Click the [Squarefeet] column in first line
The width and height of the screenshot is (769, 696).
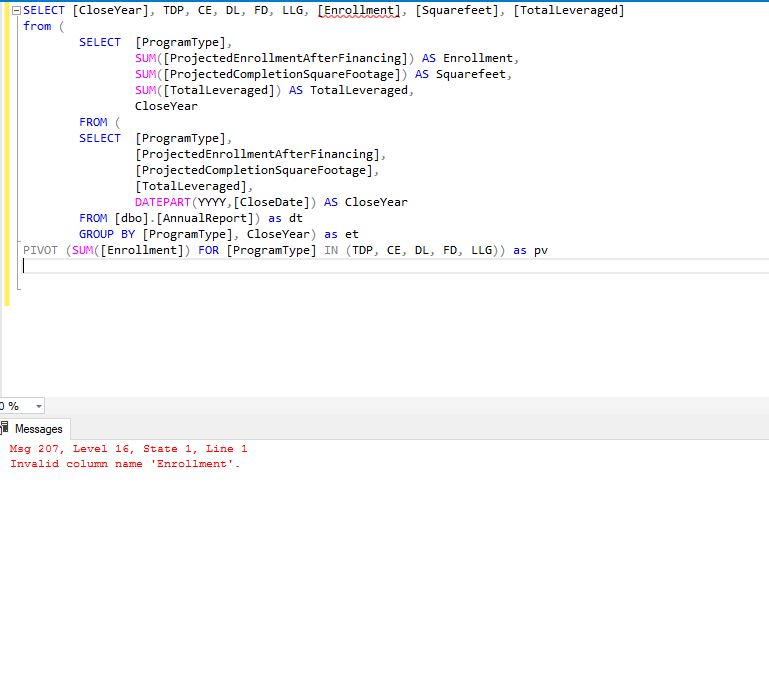click(x=457, y=10)
